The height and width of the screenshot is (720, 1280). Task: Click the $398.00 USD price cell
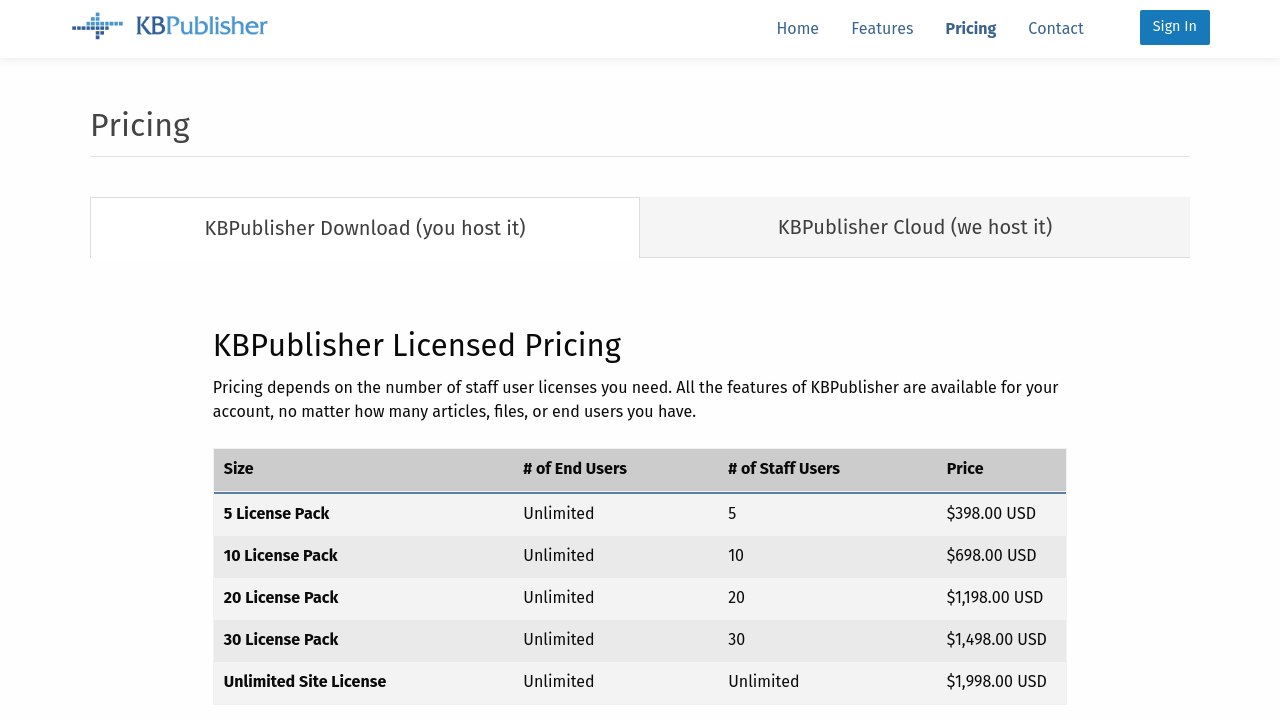pyautogui.click(x=991, y=514)
